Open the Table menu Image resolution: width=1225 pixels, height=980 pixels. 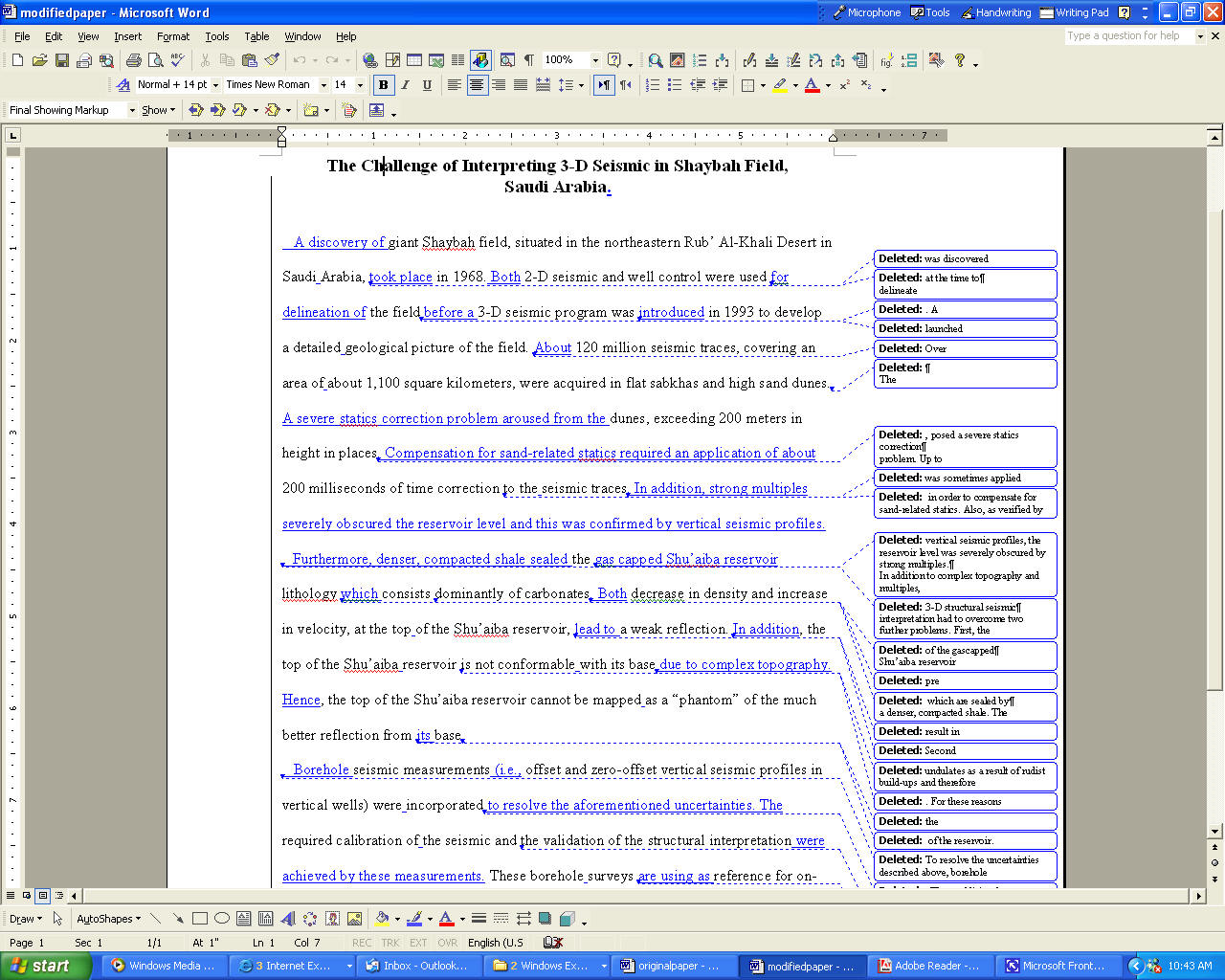coord(256,36)
